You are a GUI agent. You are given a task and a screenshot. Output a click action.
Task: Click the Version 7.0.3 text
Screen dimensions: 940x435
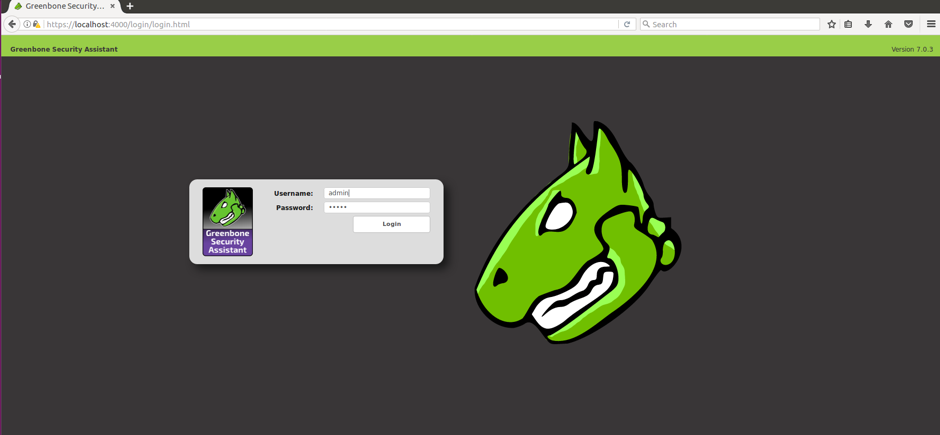(x=912, y=49)
